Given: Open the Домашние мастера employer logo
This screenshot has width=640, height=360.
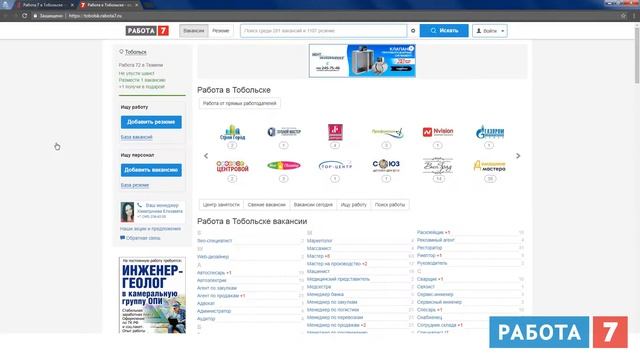Looking at the screenshot, I should 489,166.
